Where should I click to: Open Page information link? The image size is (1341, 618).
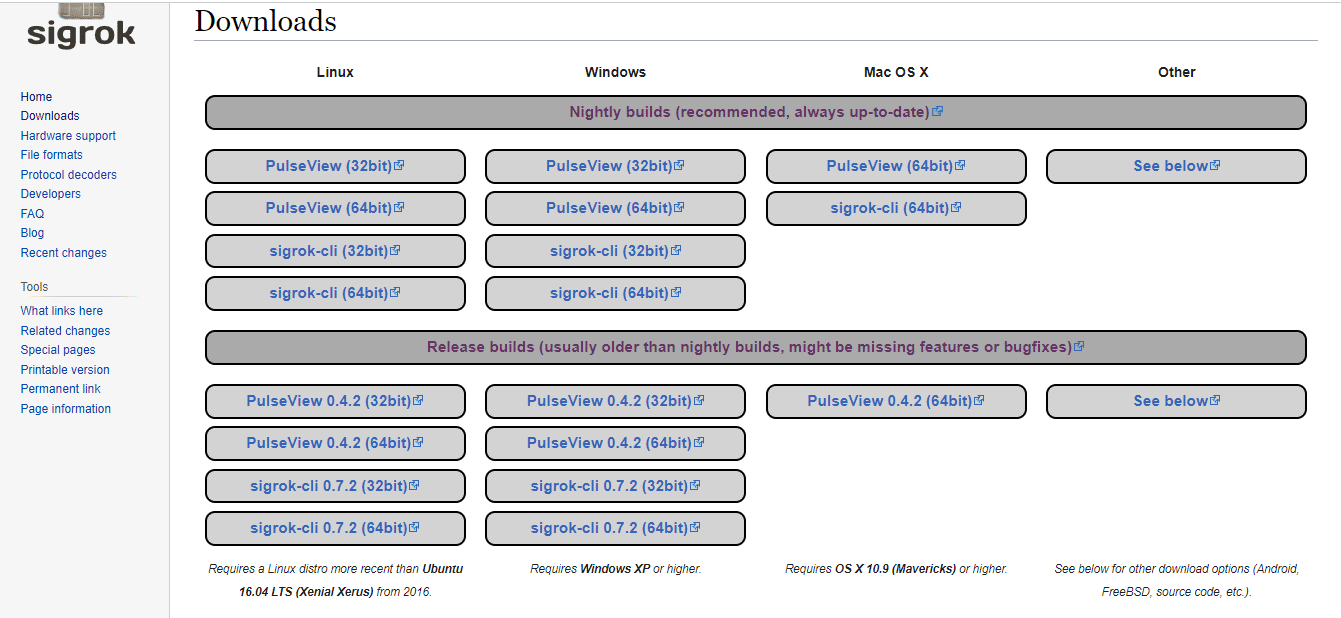pos(65,409)
